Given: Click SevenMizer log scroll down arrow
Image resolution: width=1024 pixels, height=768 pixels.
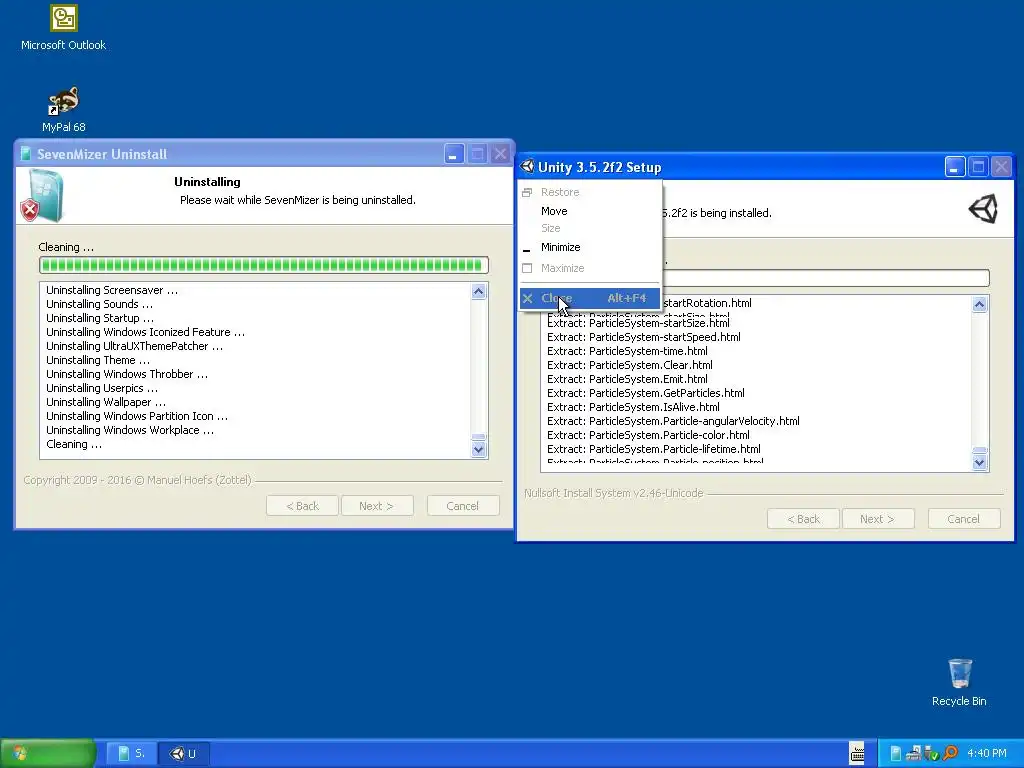Looking at the screenshot, I should coord(479,449).
